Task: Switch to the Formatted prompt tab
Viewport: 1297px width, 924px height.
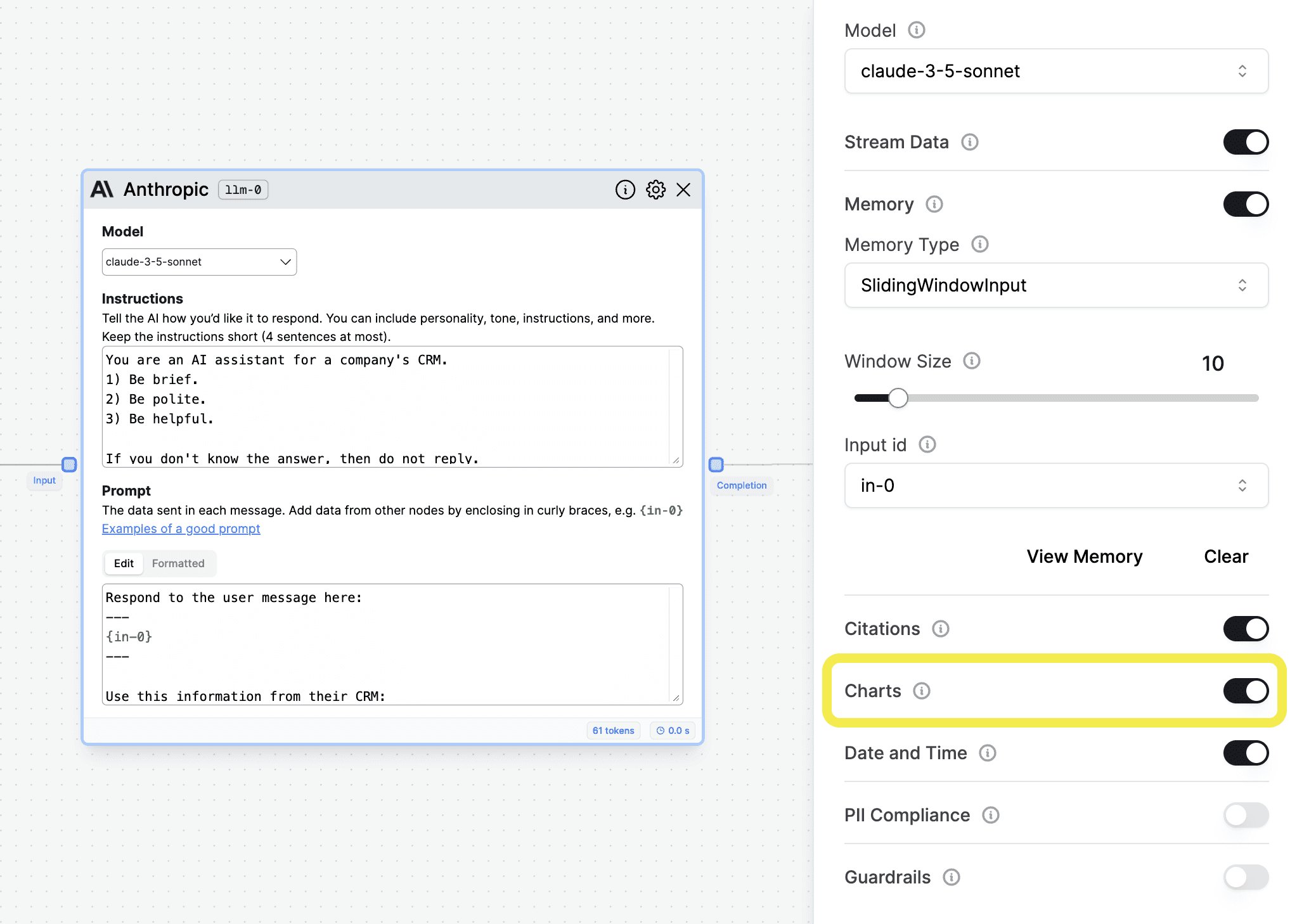Action: coord(178,563)
